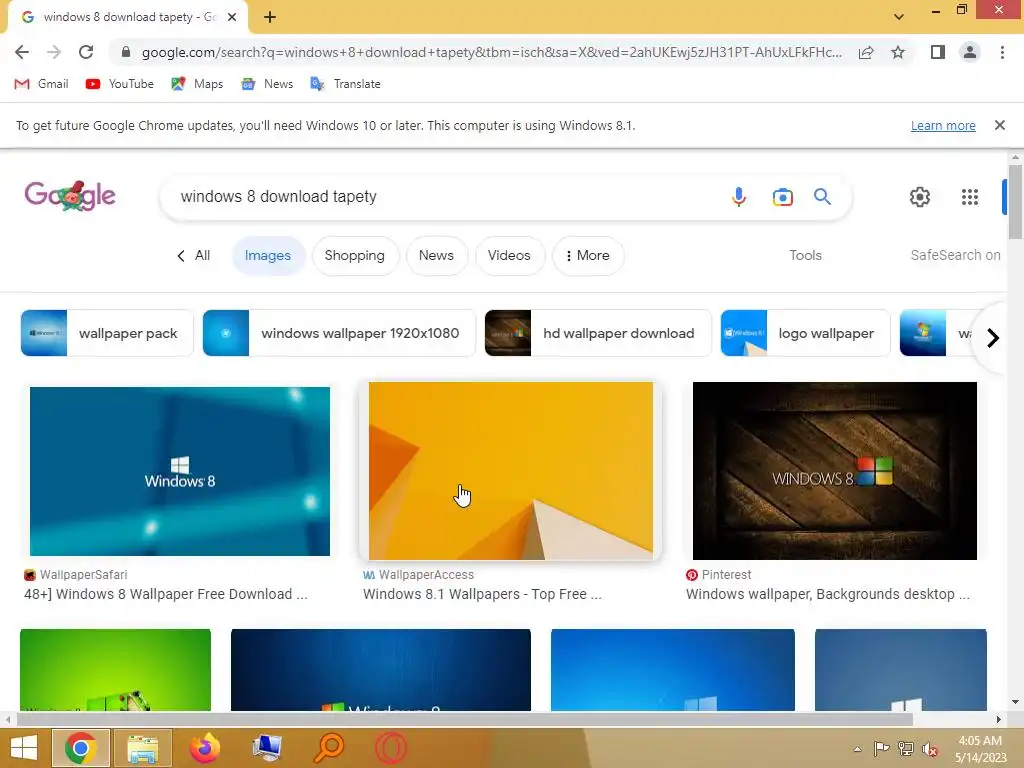Open the network tray icon
The image size is (1024, 768).
[x=906, y=749]
